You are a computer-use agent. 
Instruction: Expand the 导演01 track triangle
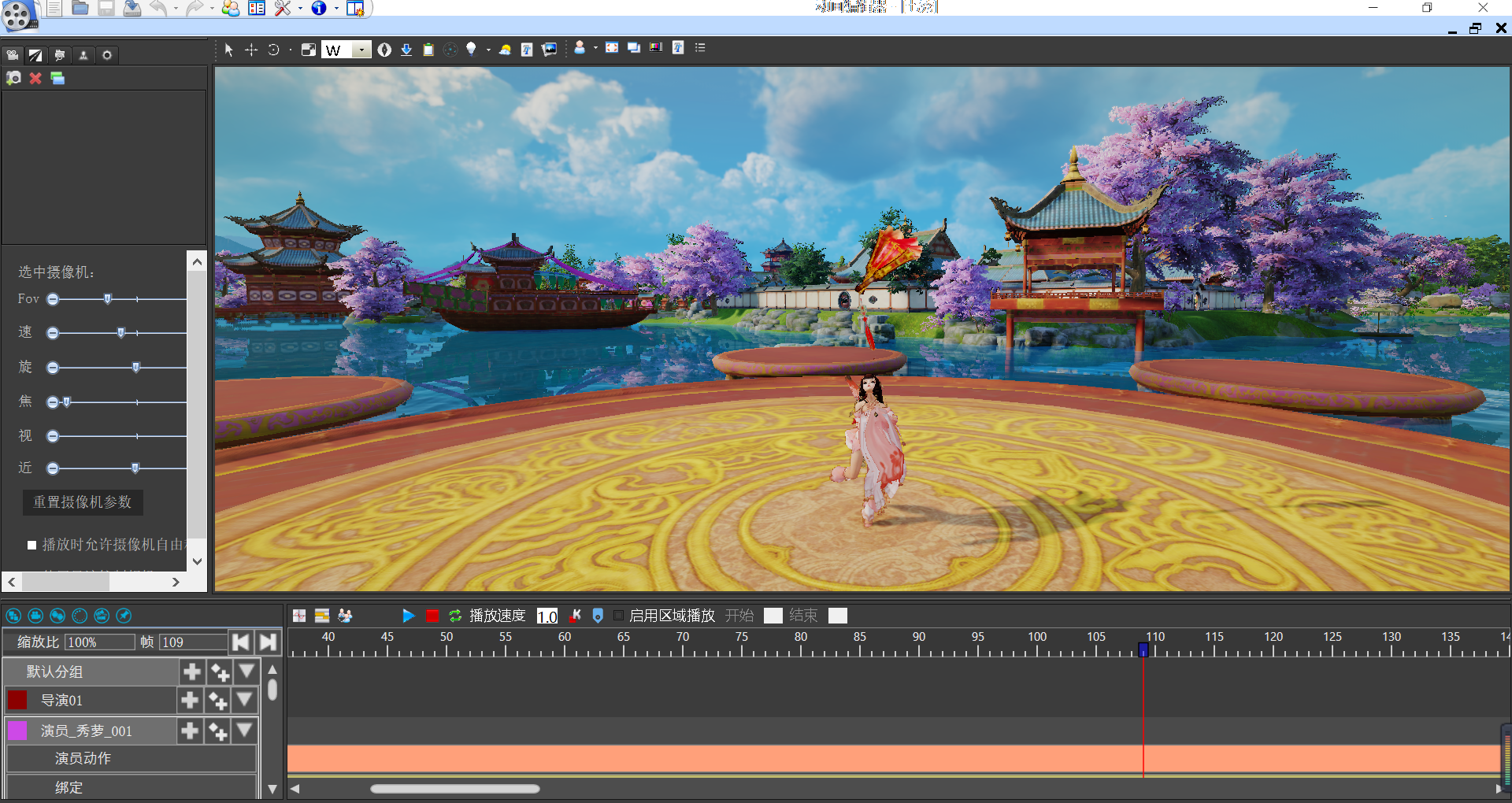tap(245, 699)
